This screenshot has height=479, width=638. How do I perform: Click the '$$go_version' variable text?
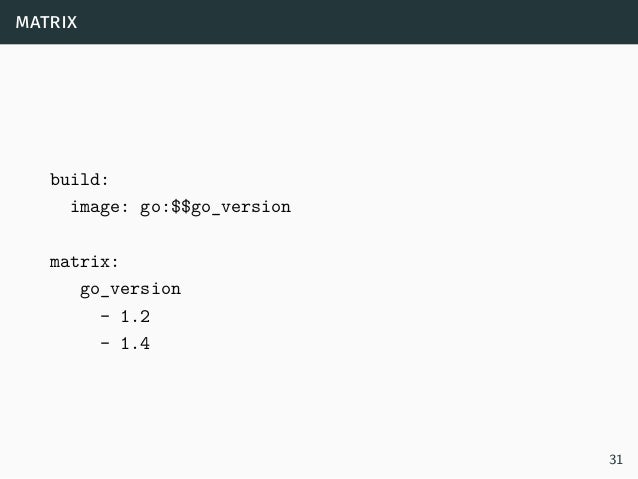[x=231, y=207]
